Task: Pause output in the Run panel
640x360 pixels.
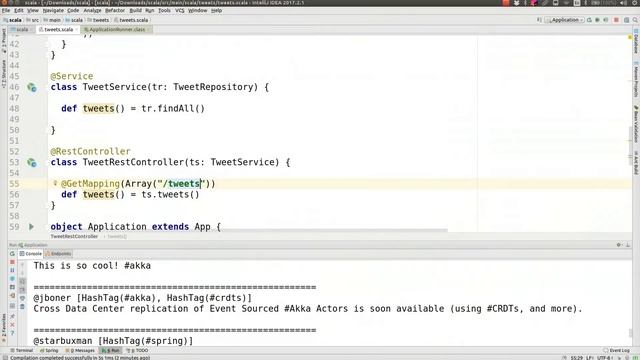Action: [12, 270]
